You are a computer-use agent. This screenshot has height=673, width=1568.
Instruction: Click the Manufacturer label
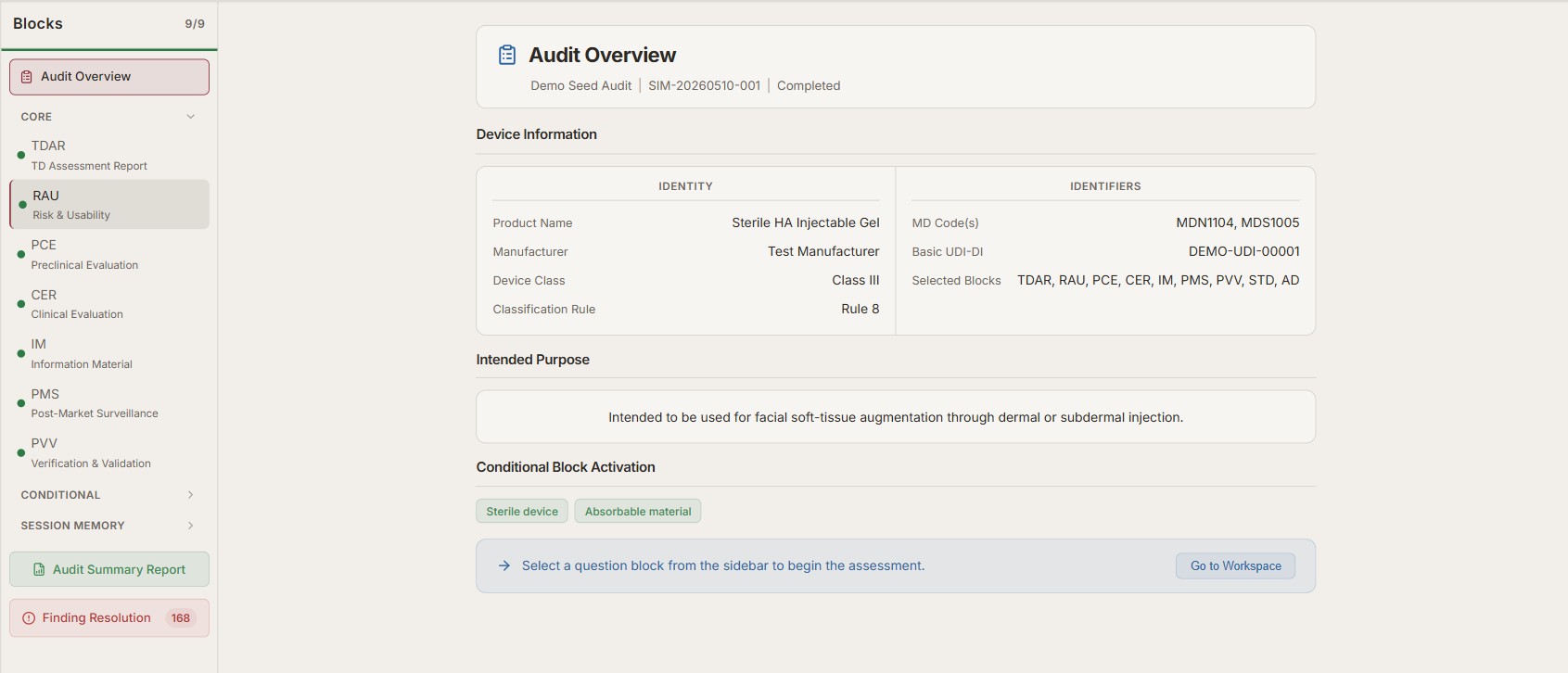coord(530,252)
